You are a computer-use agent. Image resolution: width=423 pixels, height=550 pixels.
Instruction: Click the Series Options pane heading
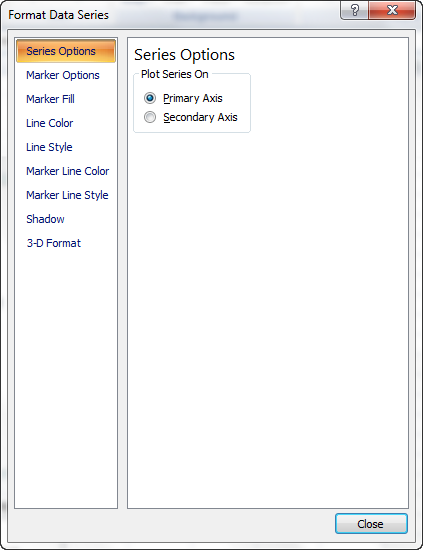click(184, 55)
